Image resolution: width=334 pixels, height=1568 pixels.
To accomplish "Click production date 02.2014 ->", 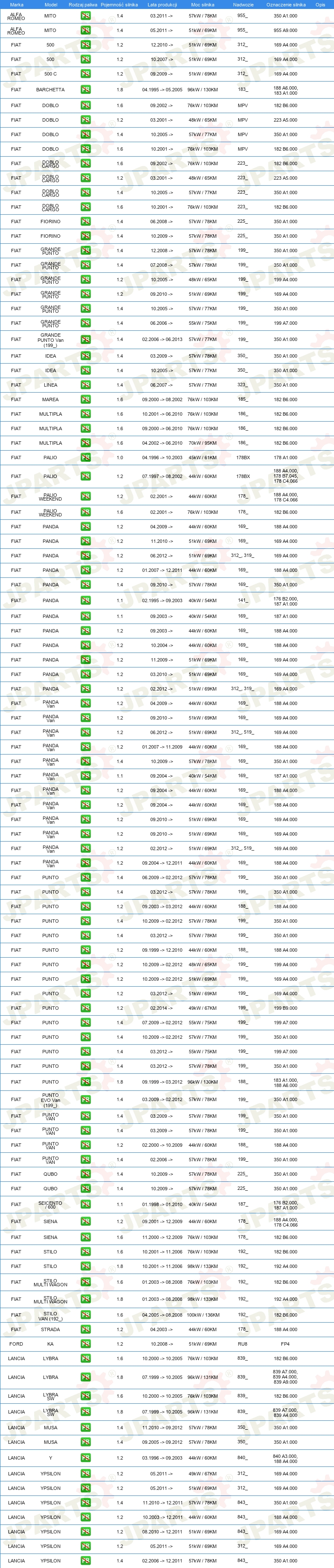I will click(162, 1008).
